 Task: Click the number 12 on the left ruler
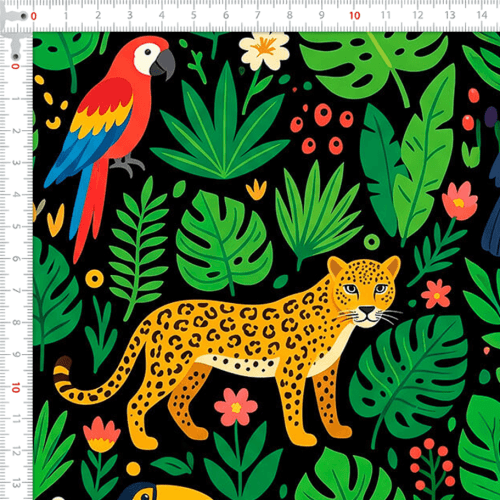[16, 451]
